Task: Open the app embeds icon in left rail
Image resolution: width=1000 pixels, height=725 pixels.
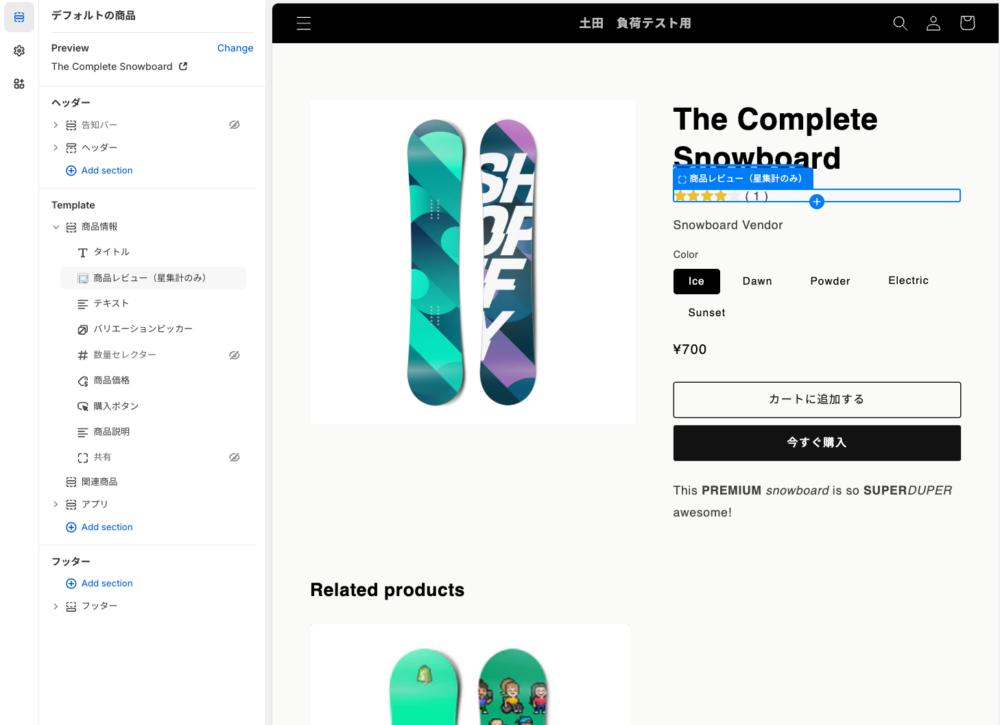Action: pyautogui.click(x=19, y=84)
